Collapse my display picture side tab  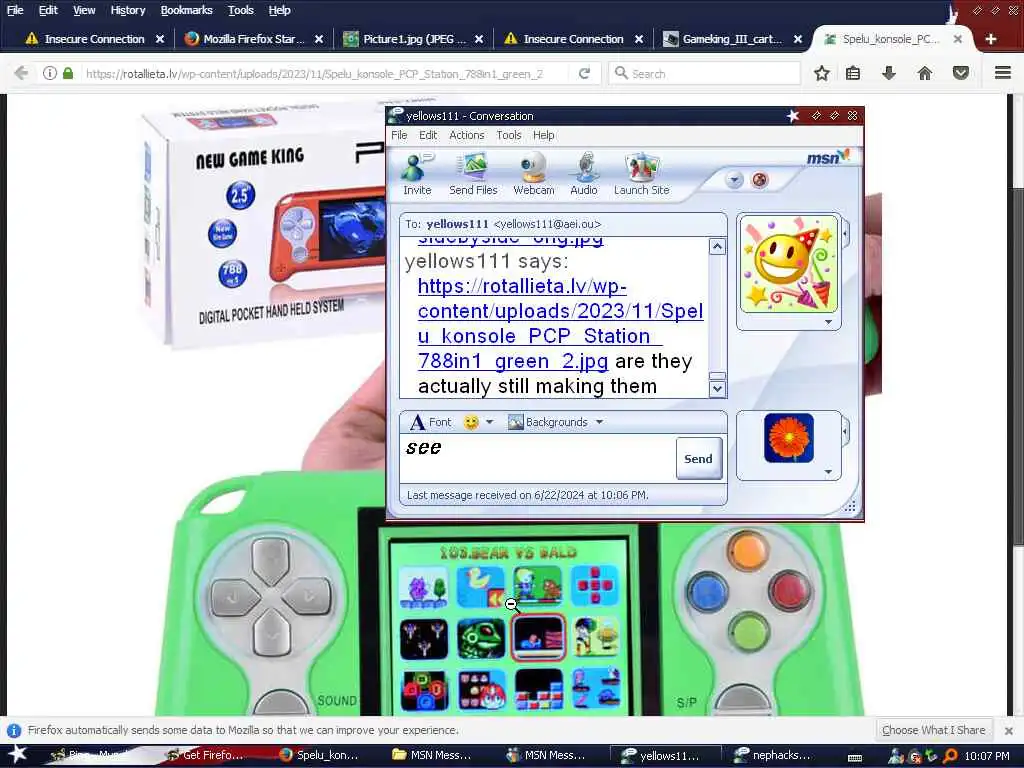tap(846, 432)
